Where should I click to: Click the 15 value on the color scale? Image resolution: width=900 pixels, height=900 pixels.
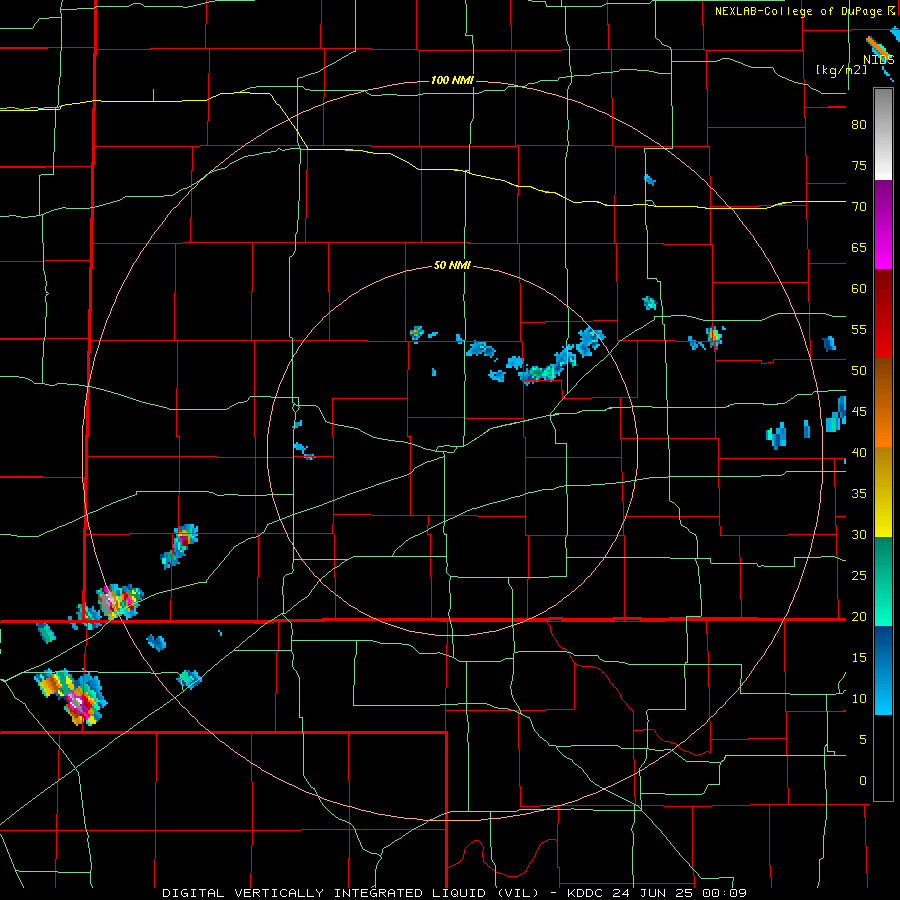(859, 657)
